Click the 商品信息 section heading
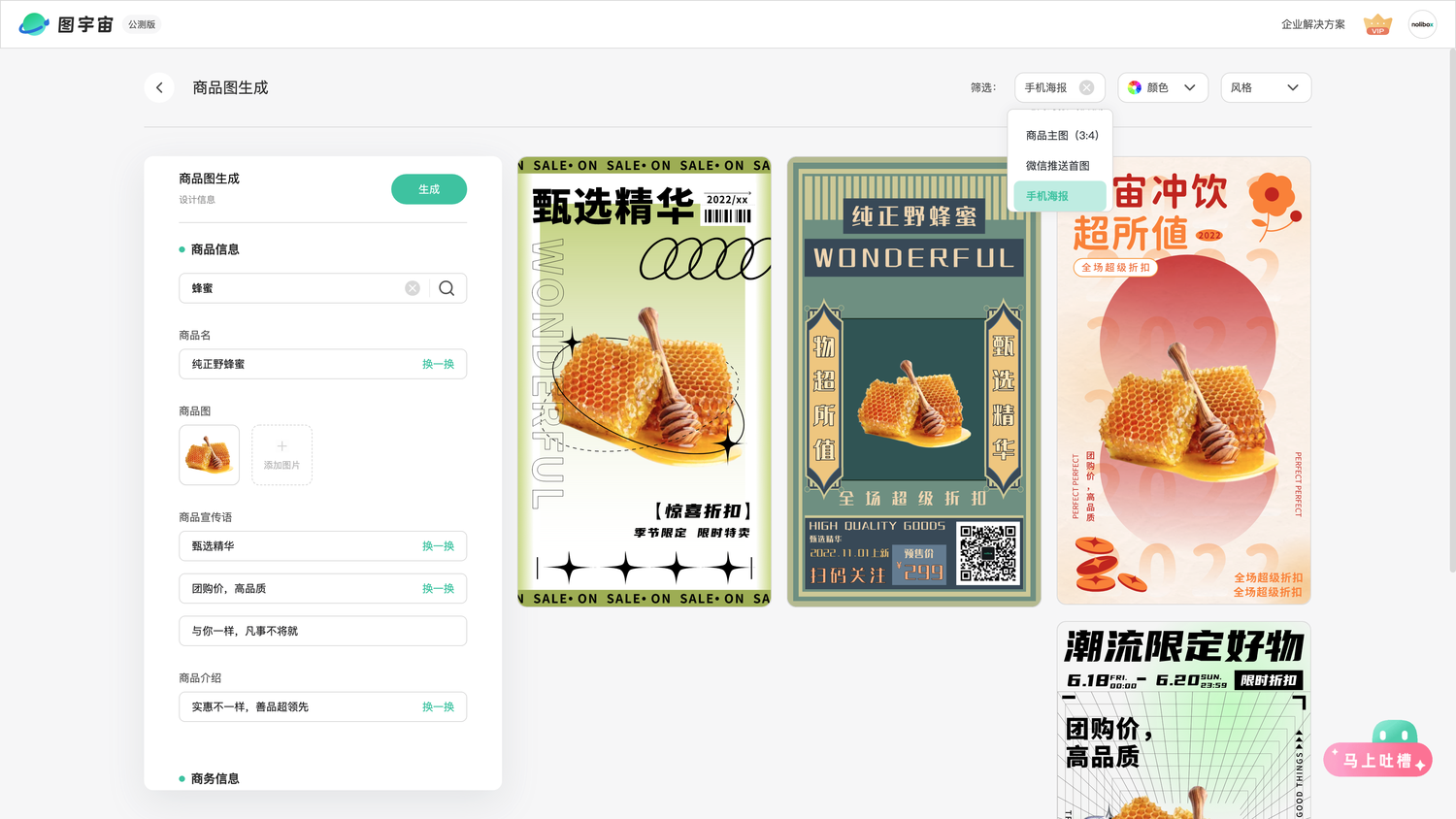 [x=215, y=249]
